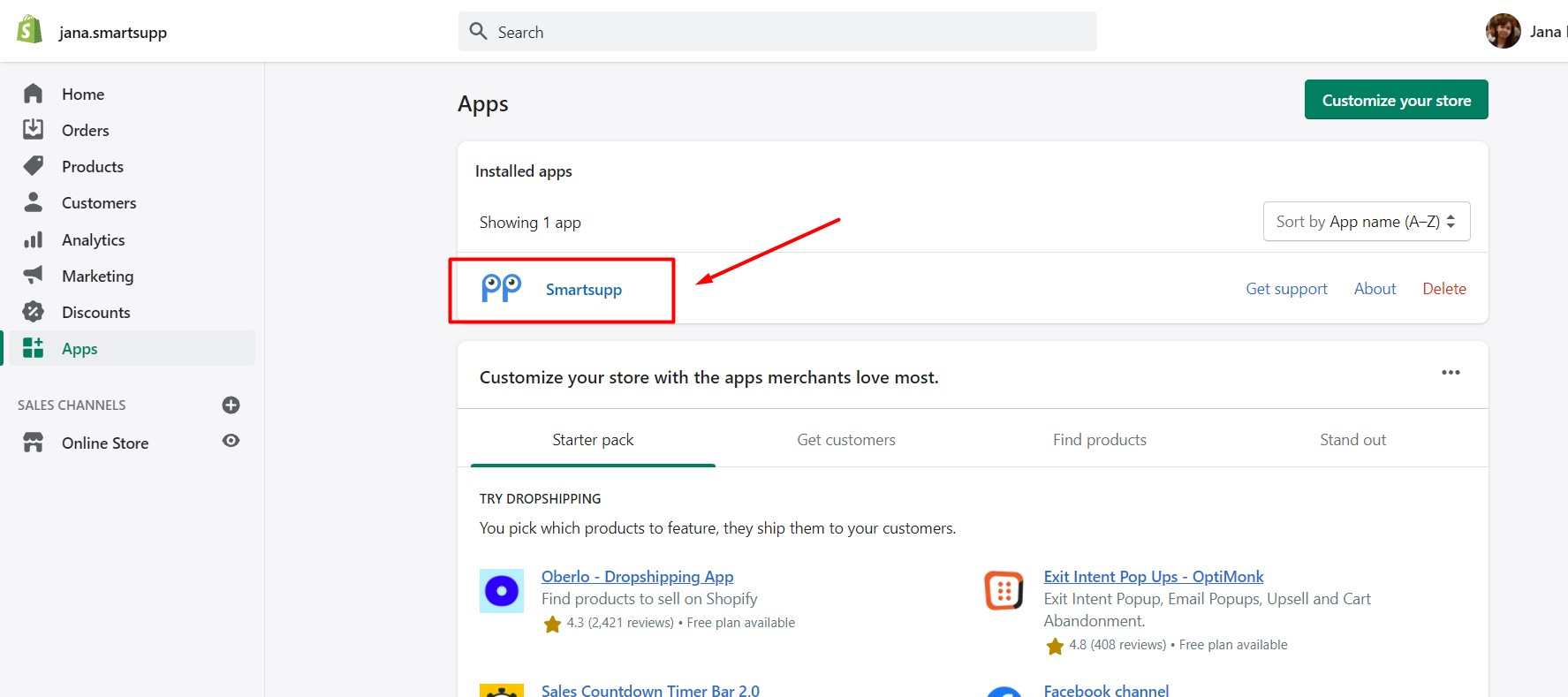
Task: Click Installed apps heading
Action: 524,170
